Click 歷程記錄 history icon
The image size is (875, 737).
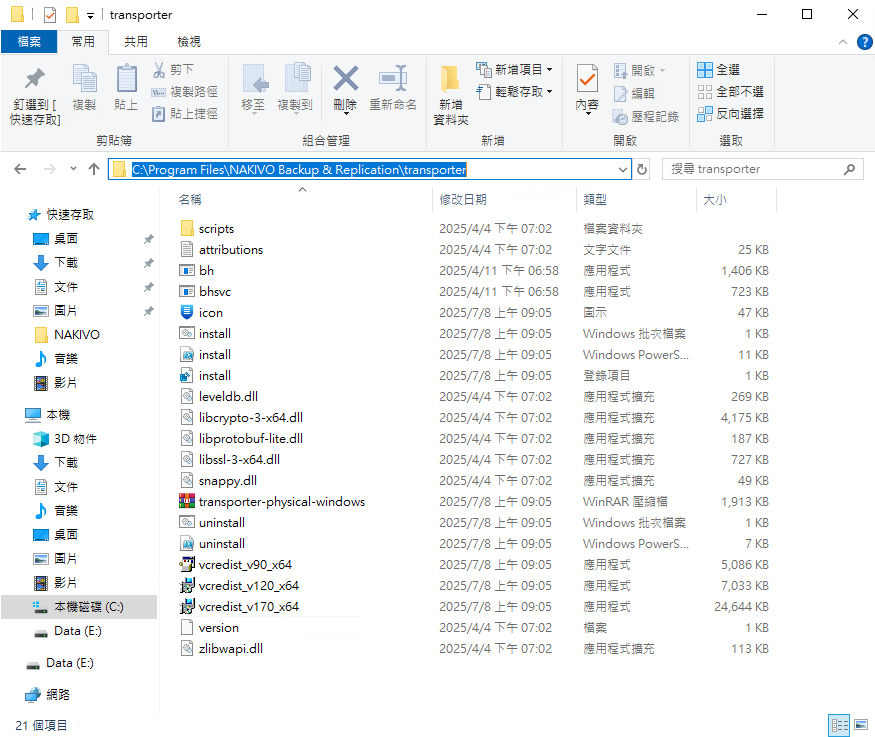pos(620,117)
